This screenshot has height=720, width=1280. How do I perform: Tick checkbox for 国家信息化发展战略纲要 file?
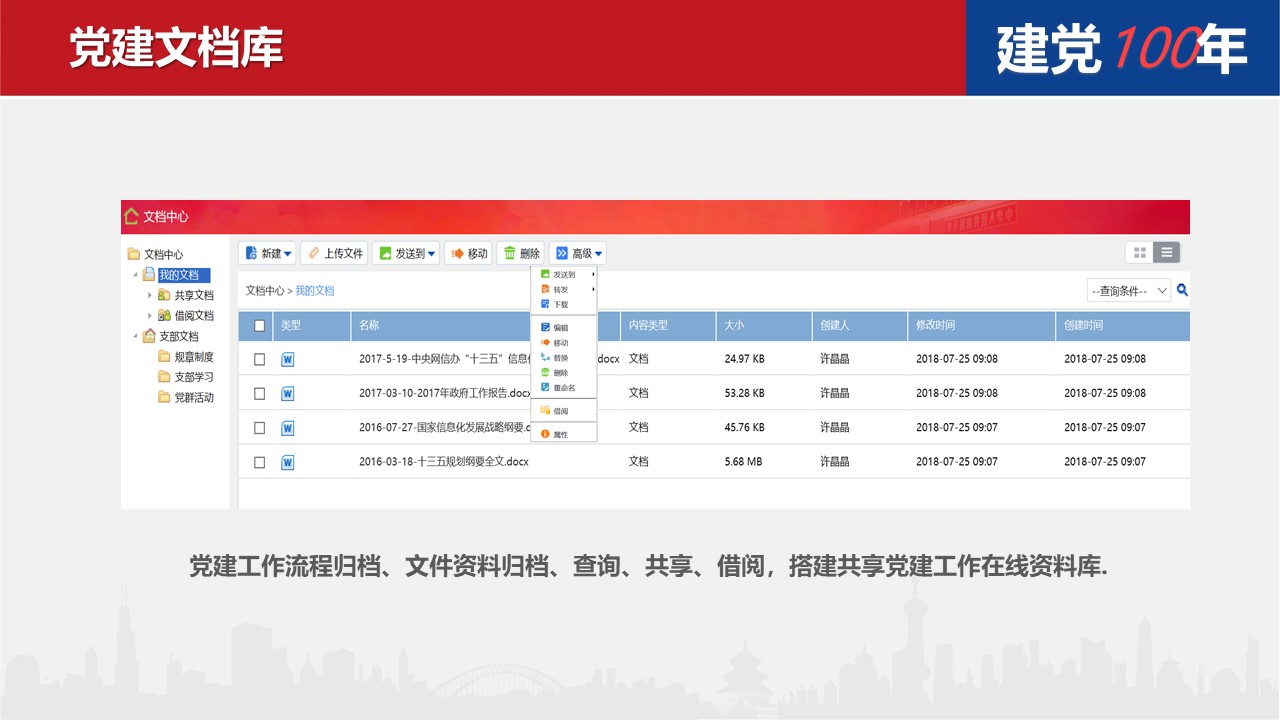point(260,428)
